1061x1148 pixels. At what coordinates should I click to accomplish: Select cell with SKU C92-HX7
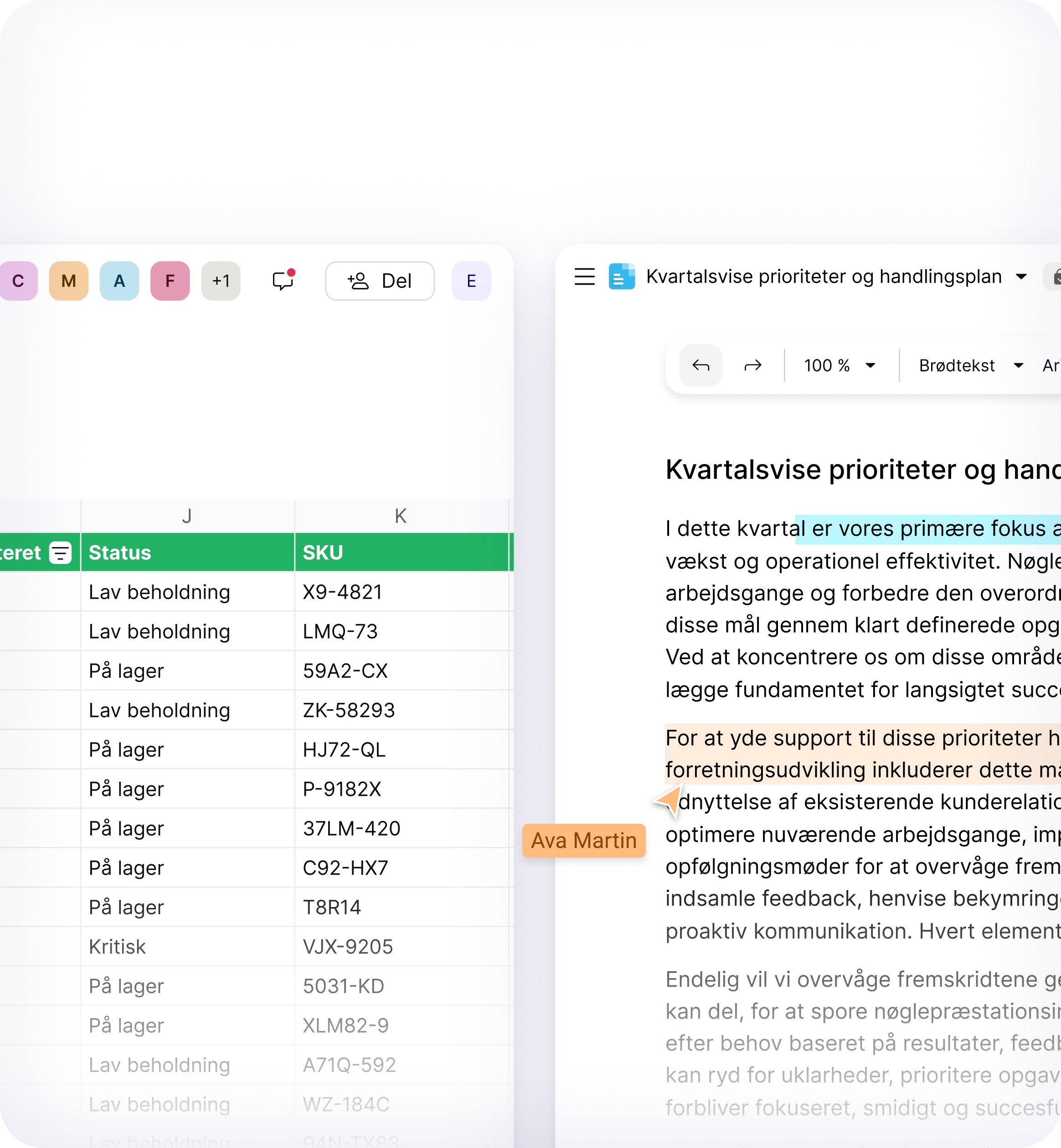click(402, 868)
